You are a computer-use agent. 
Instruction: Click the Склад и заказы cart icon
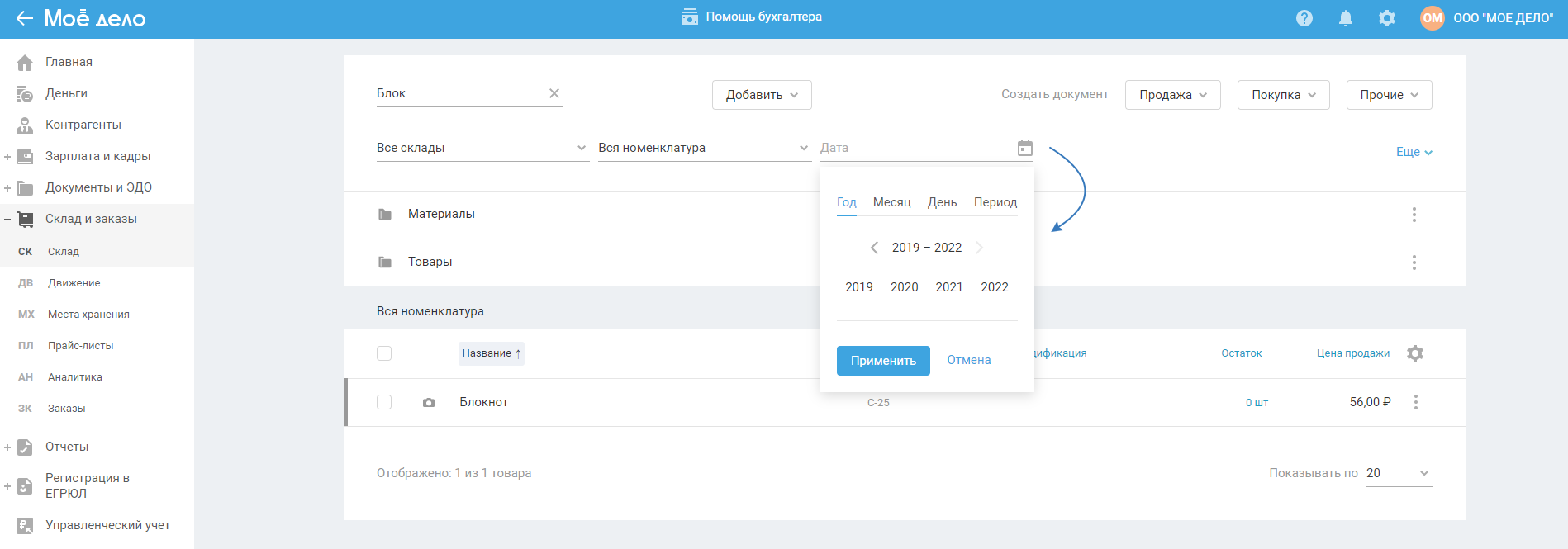point(26,220)
